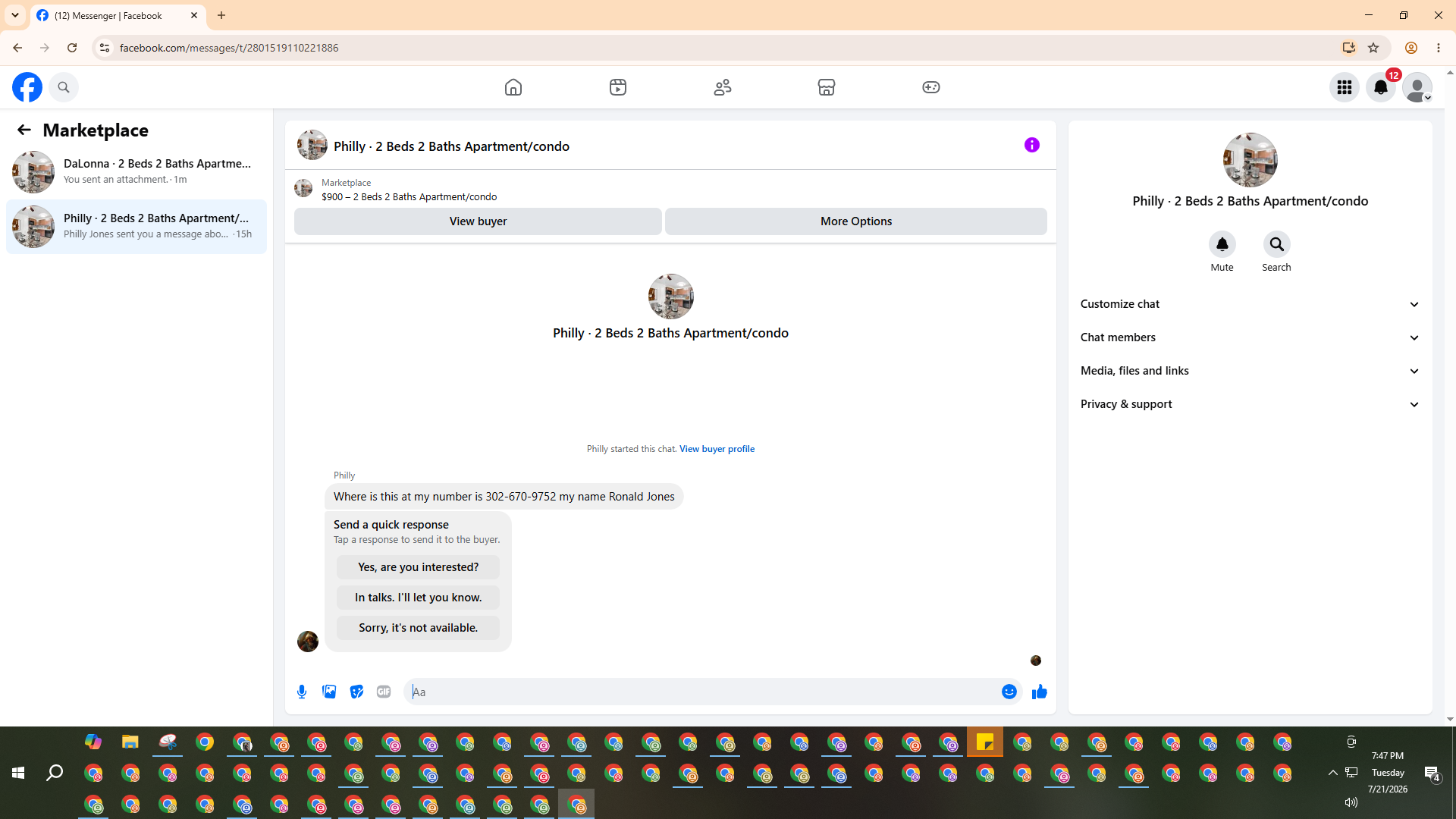The width and height of the screenshot is (1456, 819).
Task: View site information icon in address bar
Action: pyautogui.click(x=105, y=48)
